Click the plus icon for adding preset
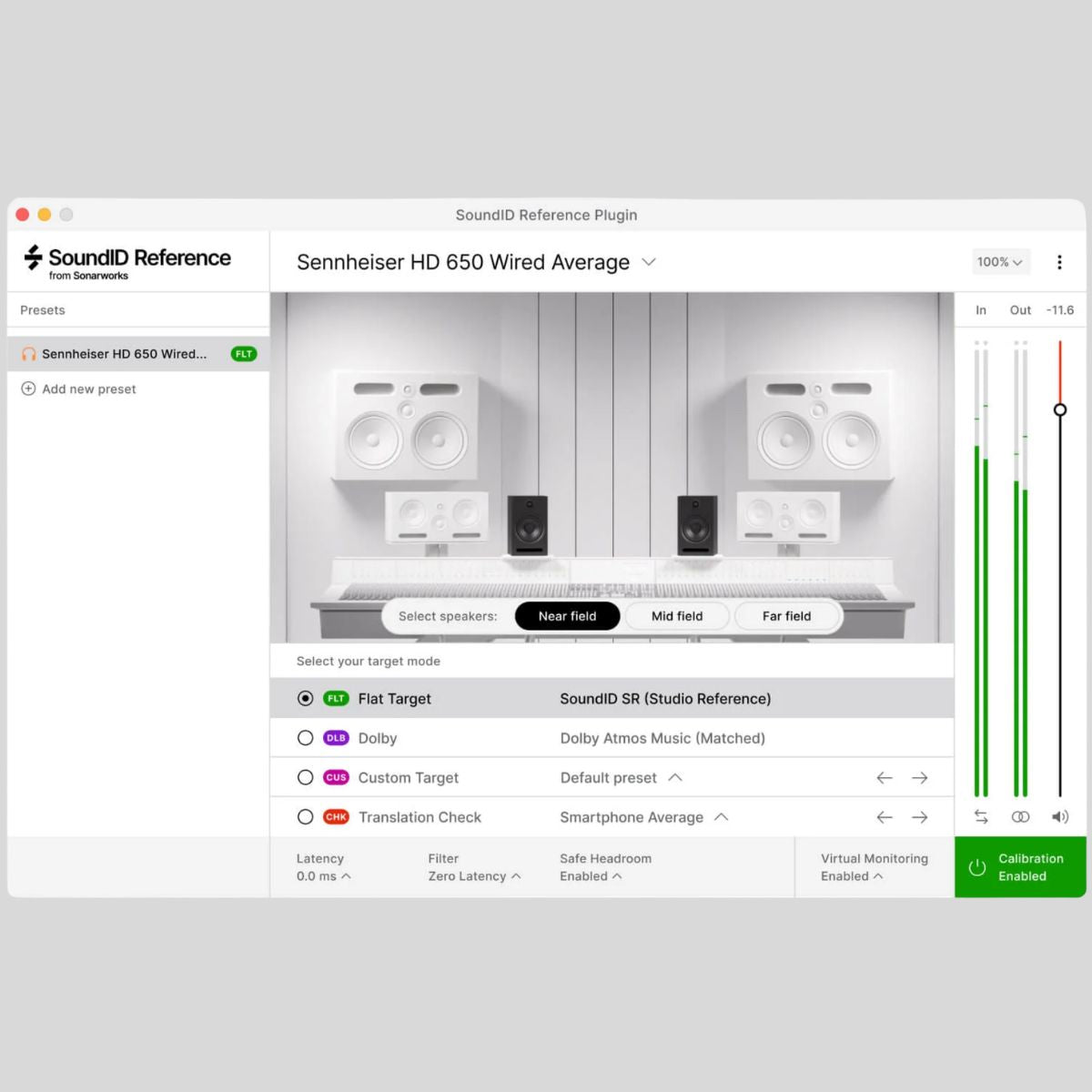Screen dimensions: 1092x1092 click(28, 389)
